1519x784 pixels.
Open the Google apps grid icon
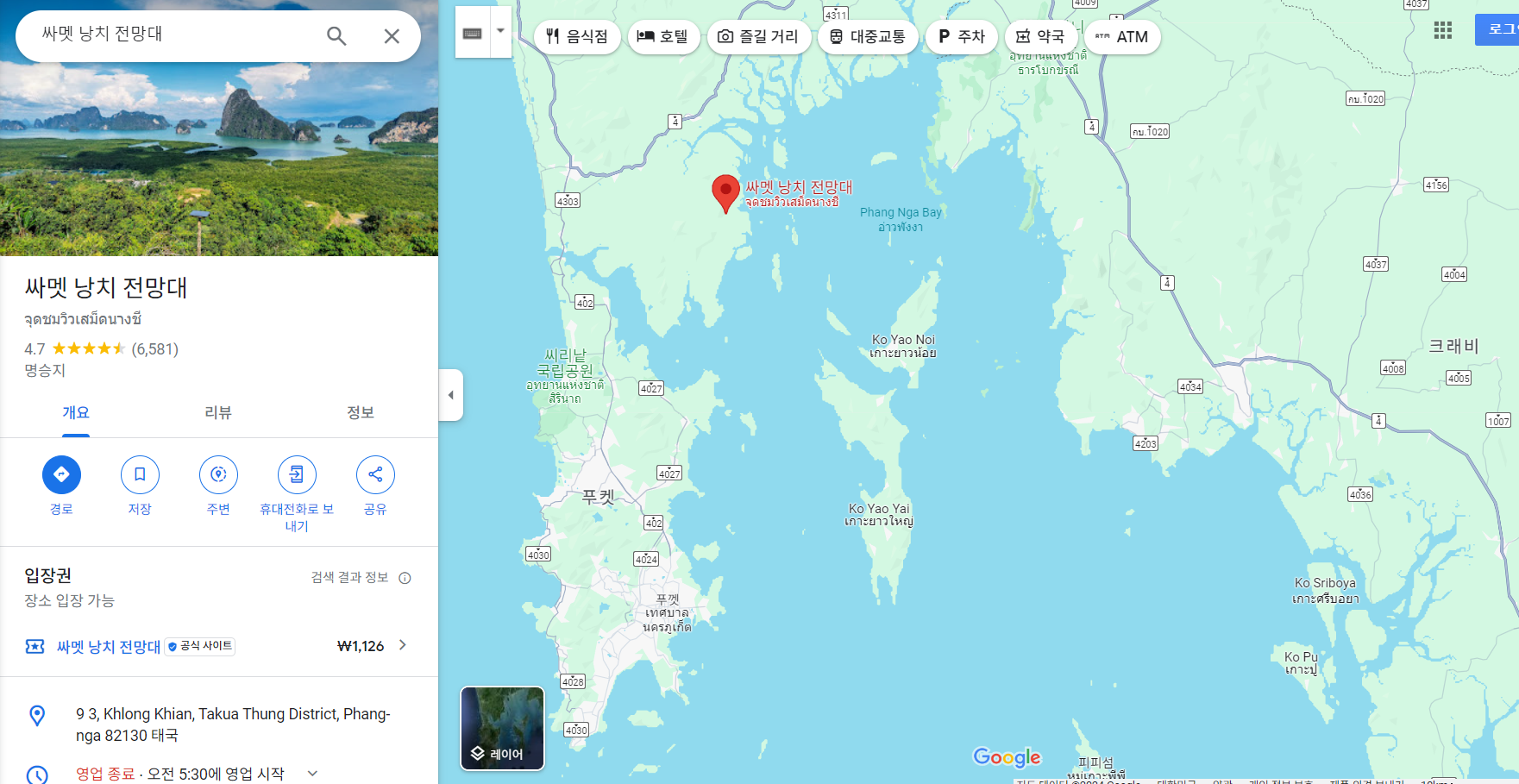pyautogui.click(x=1443, y=31)
